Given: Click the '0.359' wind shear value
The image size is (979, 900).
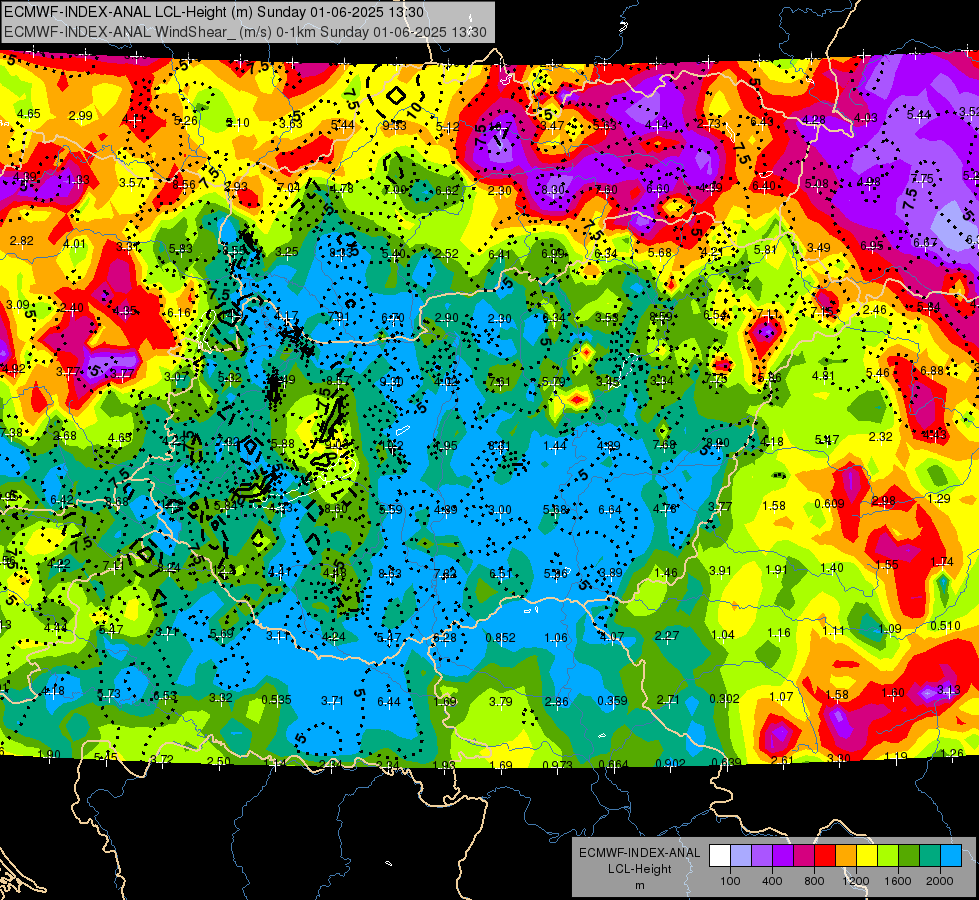Looking at the screenshot, I should click(612, 701).
